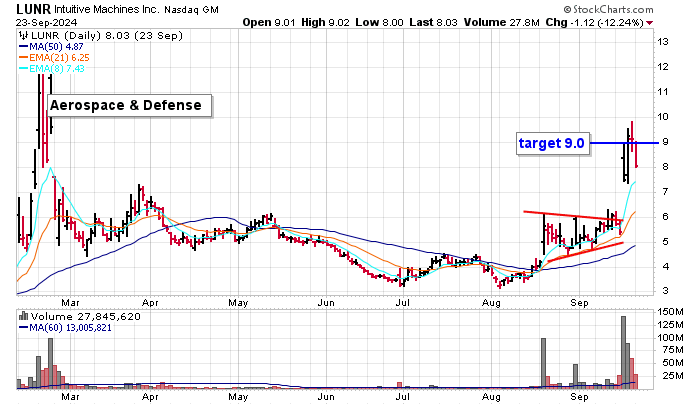
Task: Click the date 23-Sep-2024
Action: pos(46,22)
